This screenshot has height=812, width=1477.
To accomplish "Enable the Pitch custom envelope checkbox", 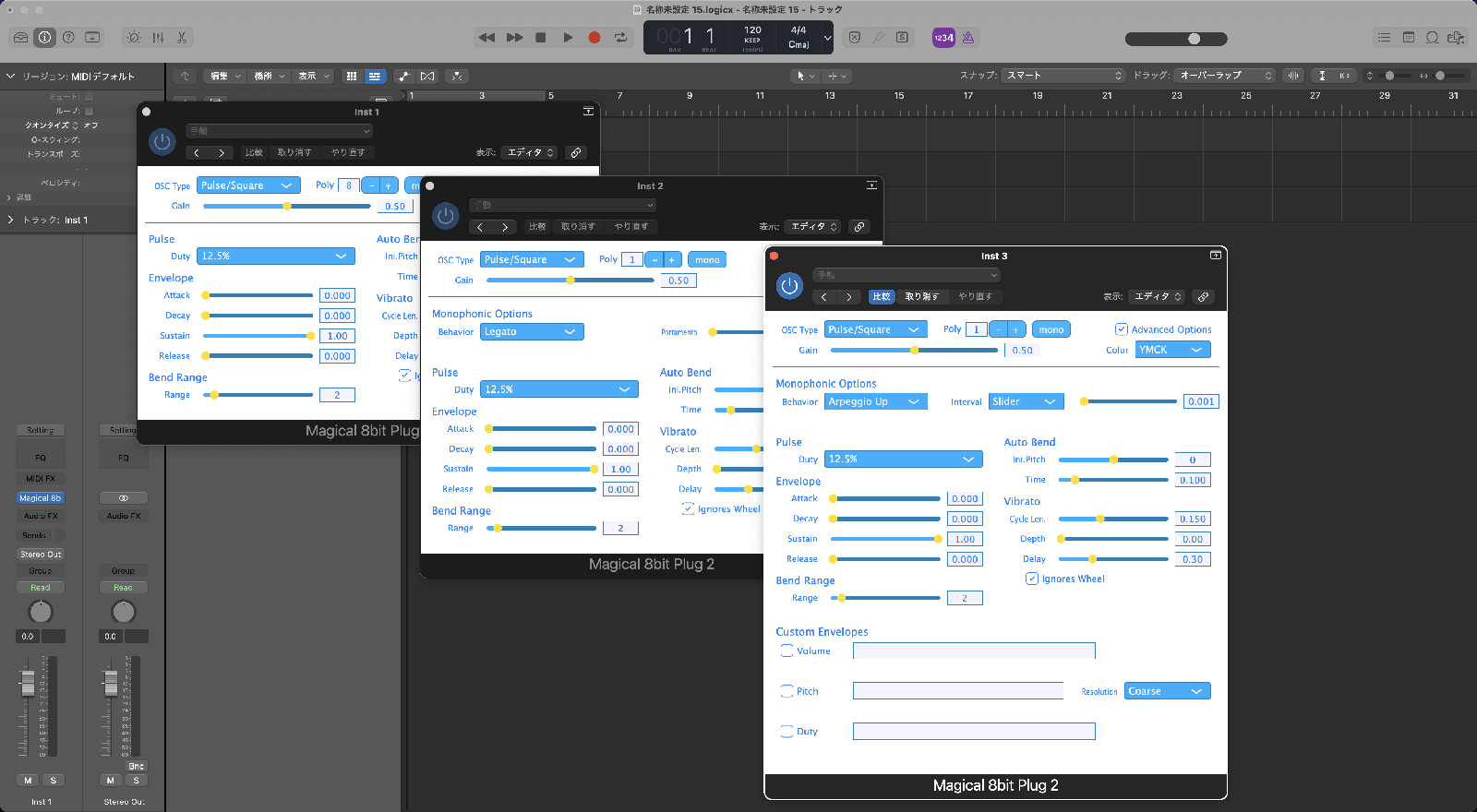I will (x=787, y=691).
